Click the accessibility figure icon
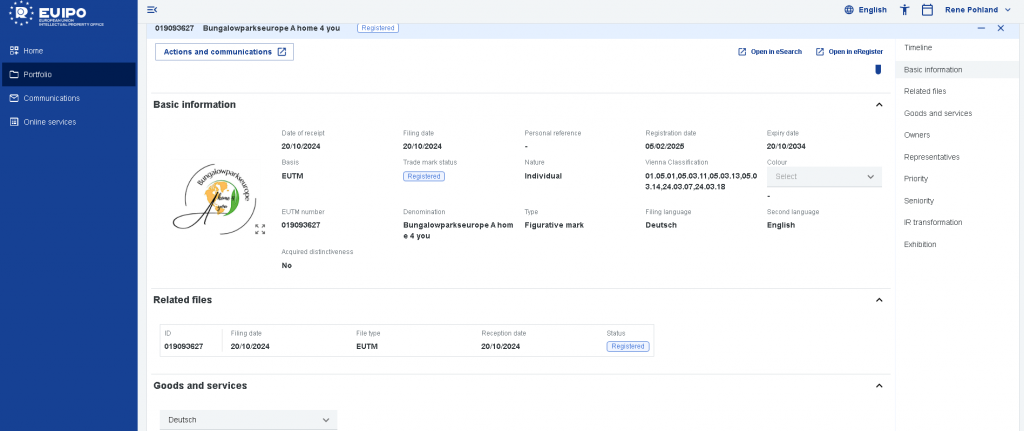The image size is (1024, 431). (x=905, y=10)
